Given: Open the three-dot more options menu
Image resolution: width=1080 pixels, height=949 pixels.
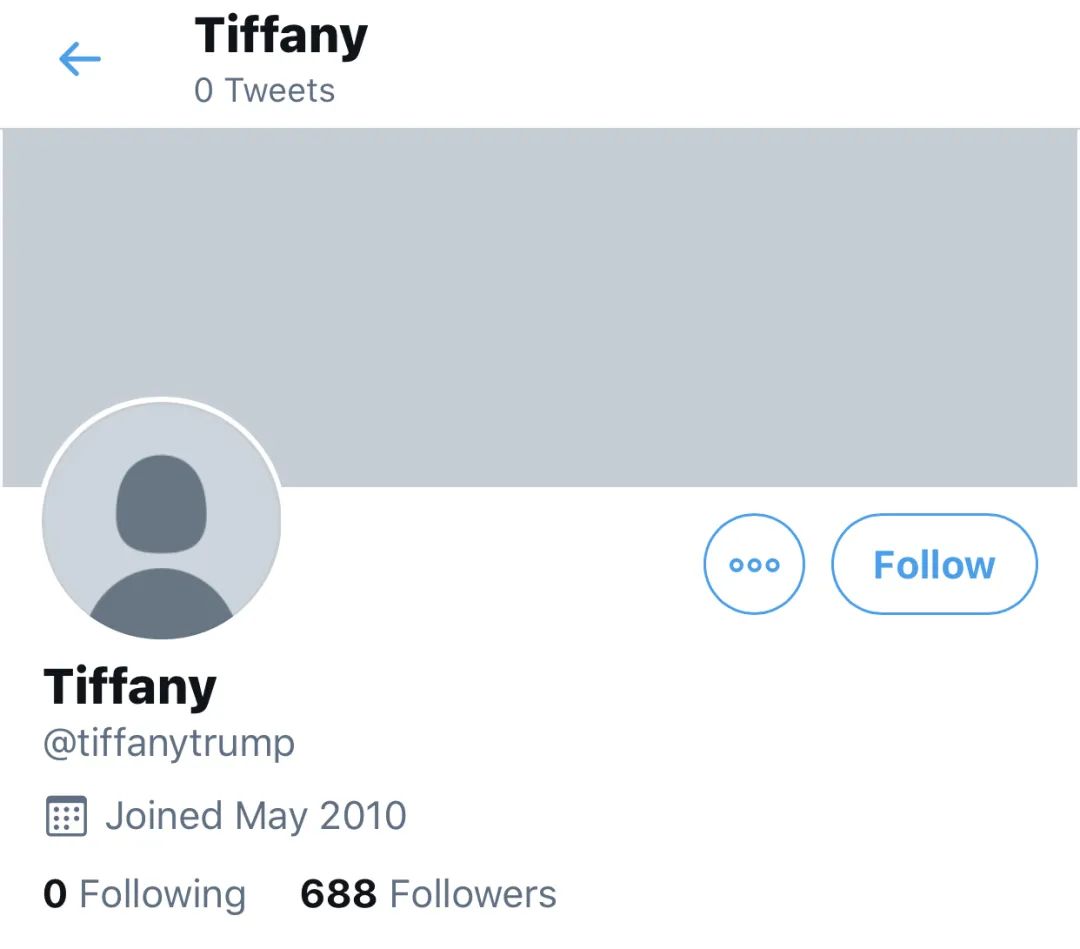Looking at the screenshot, I should [x=754, y=564].
